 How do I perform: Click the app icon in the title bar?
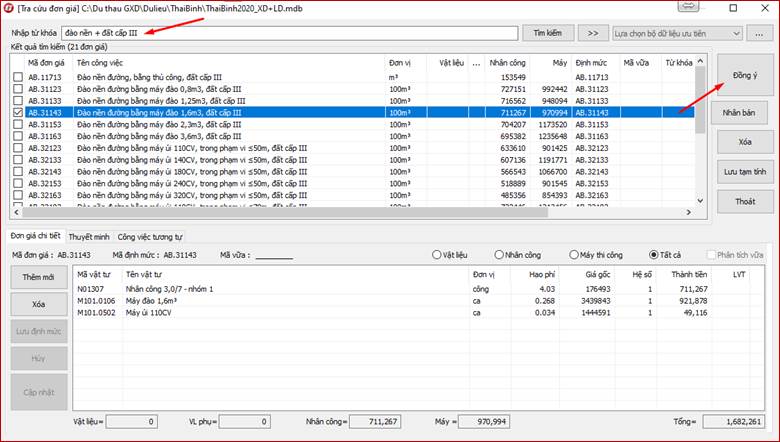(x=8, y=8)
